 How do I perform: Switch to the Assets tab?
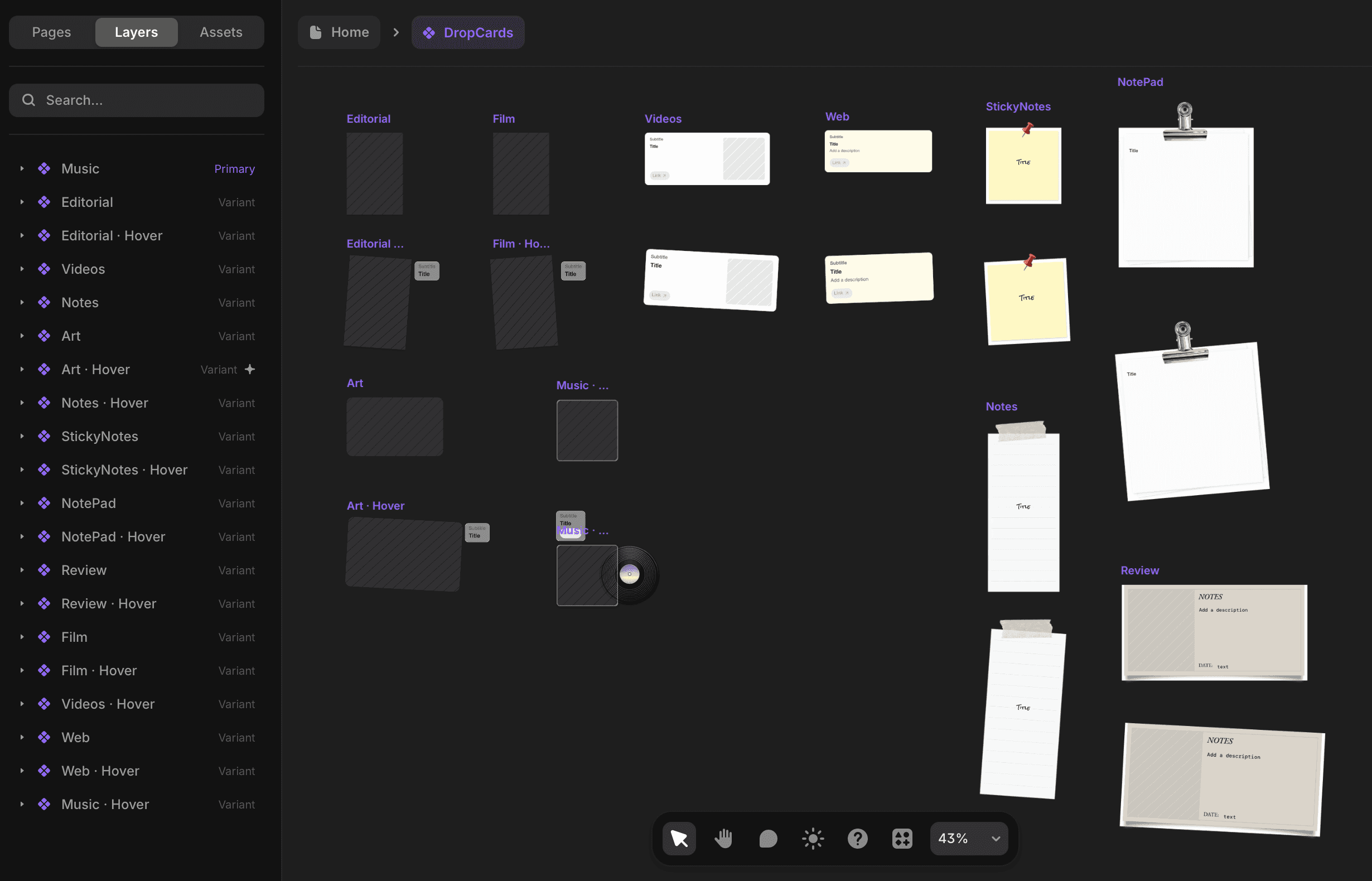(x=221, y=32)
